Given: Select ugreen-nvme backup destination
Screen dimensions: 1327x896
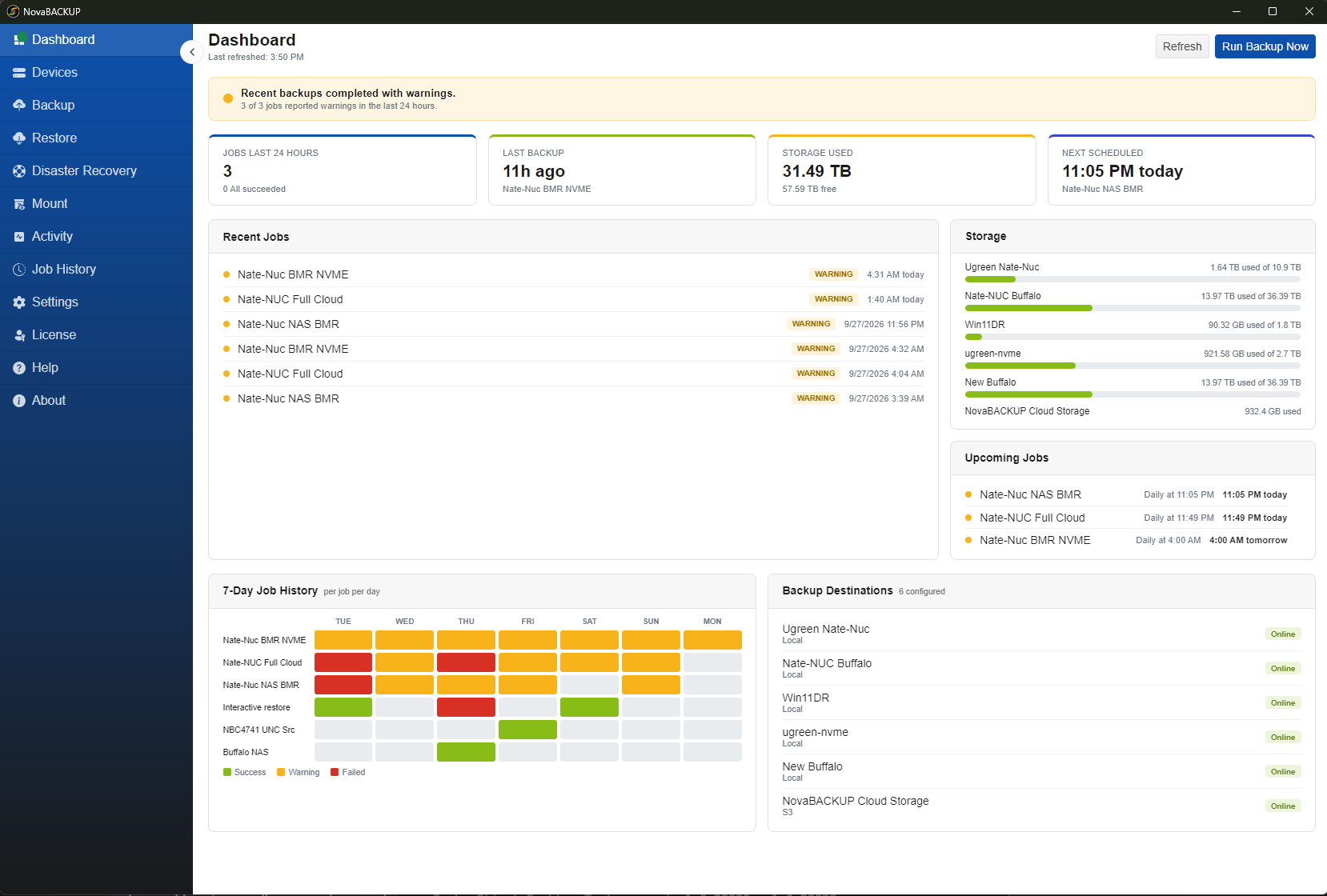Looking at the screenshot, I should (1041, 737).
